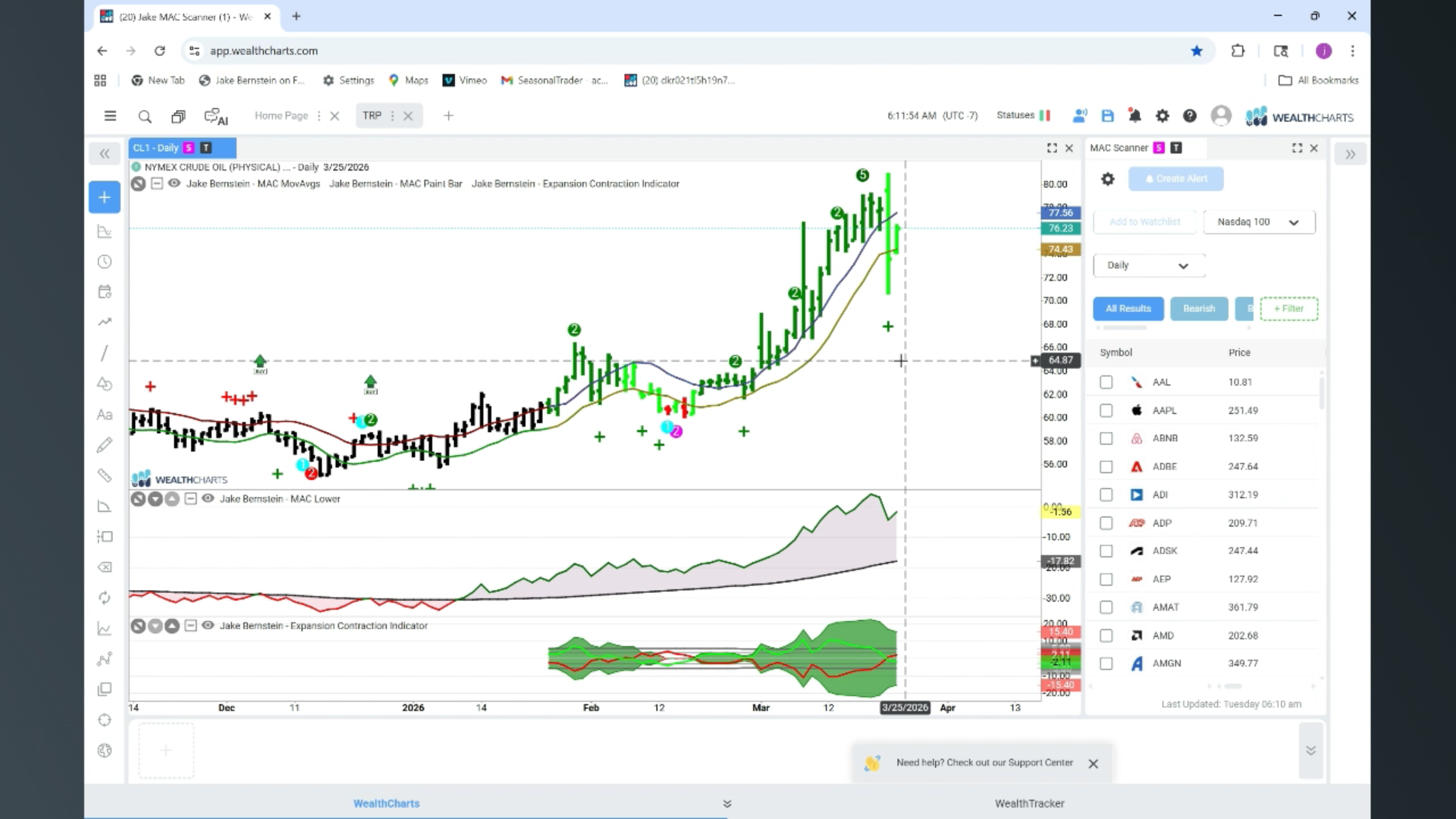Open the search magnifier in toolbar
Image resolution: width=1456 pixels, height=819 pixels.
pos(145,117)
